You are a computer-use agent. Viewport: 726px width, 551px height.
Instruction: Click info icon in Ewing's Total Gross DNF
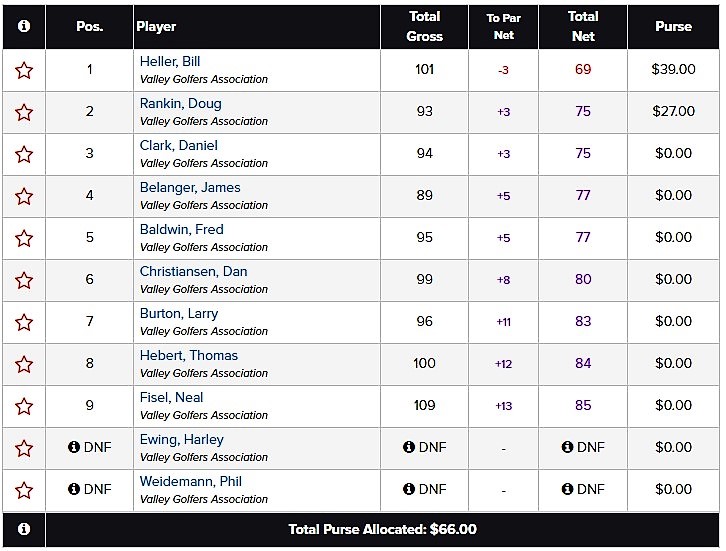click(409, 447)
